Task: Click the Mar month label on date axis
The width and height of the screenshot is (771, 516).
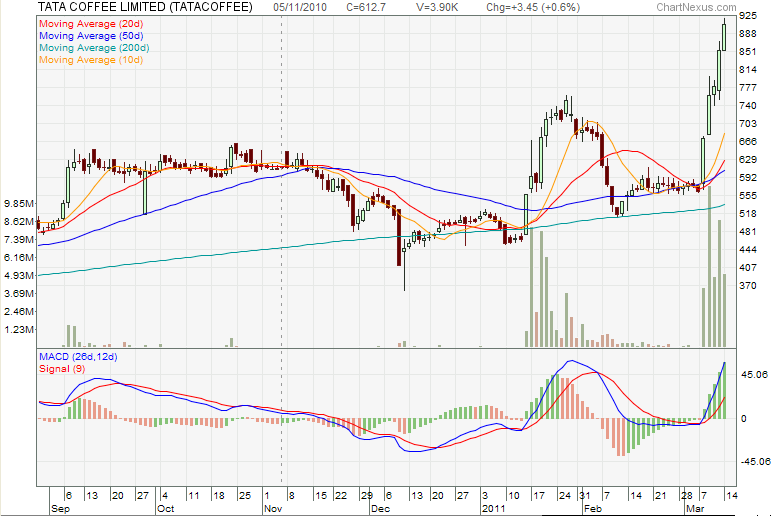Action: (x=695, y=509)
